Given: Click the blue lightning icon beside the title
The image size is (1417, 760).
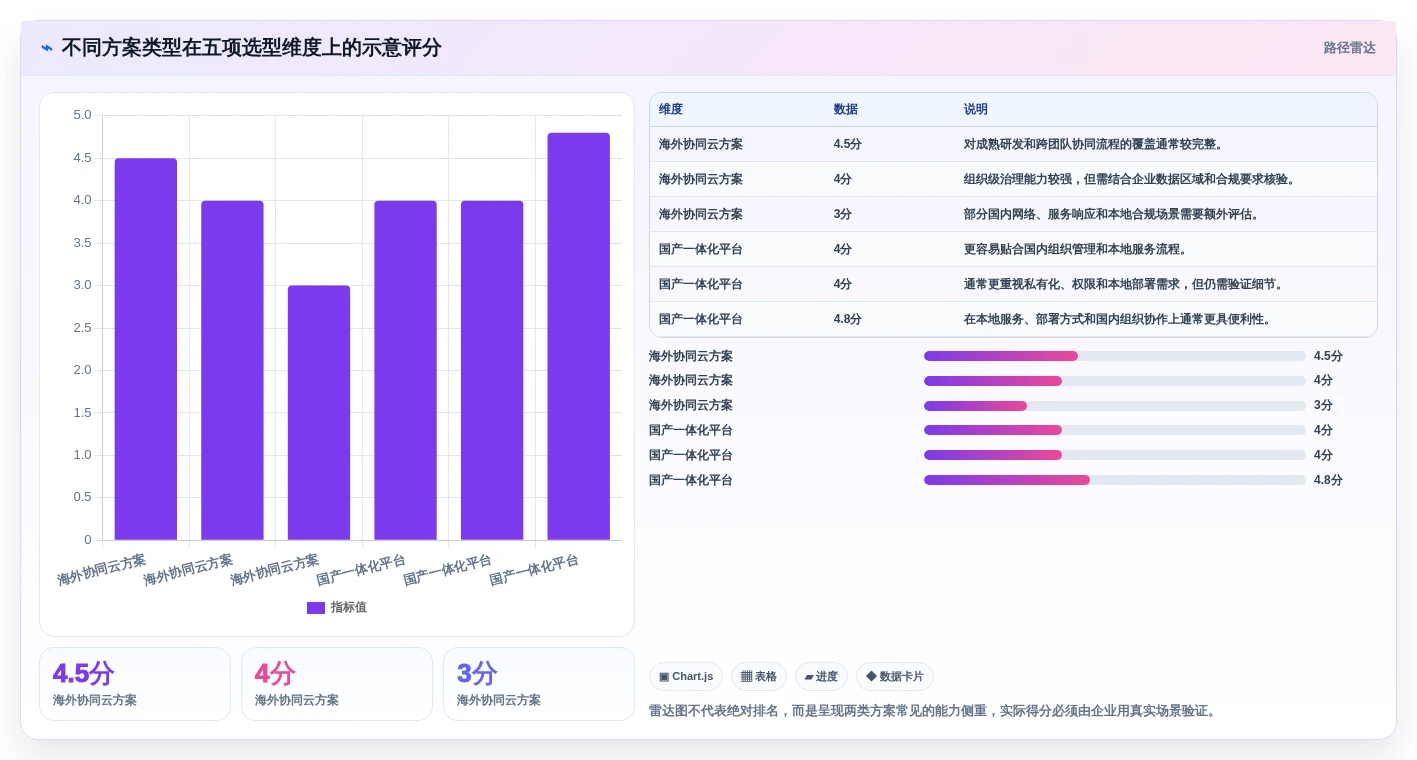Looking at the screenshot, I should coord(47,48).
